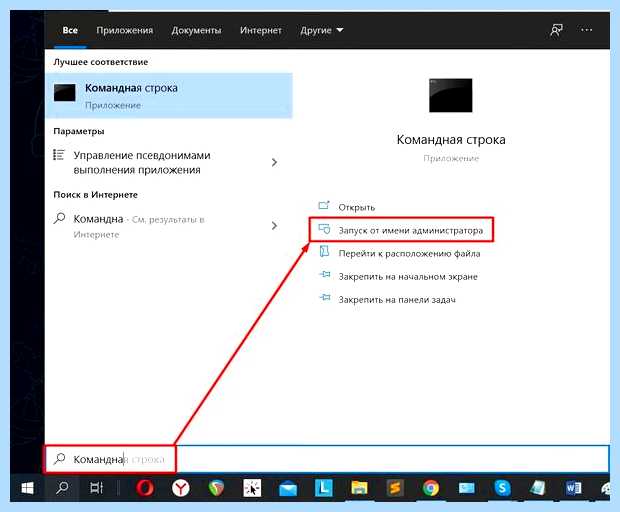This screenshot has width=620, height=512.
Task: Launch Opera browser from the taskbar
Action: point(145,488)
